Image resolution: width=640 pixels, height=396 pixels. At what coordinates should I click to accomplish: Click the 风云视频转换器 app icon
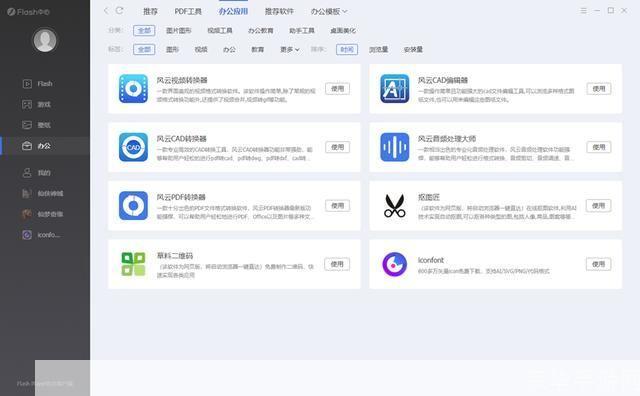click(x=133, y=89)
